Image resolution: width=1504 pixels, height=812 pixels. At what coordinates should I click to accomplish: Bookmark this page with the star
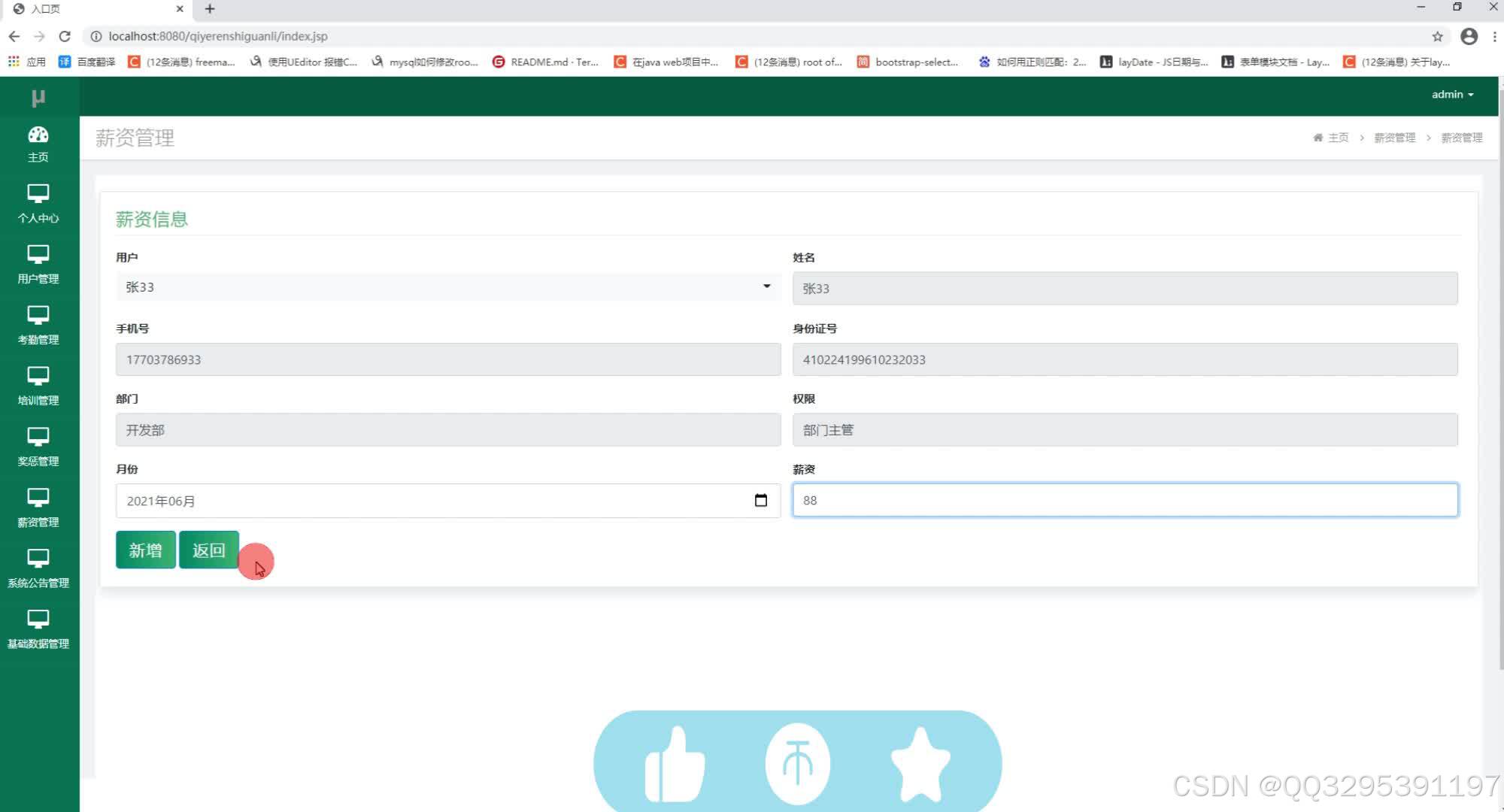point(1437,36)
